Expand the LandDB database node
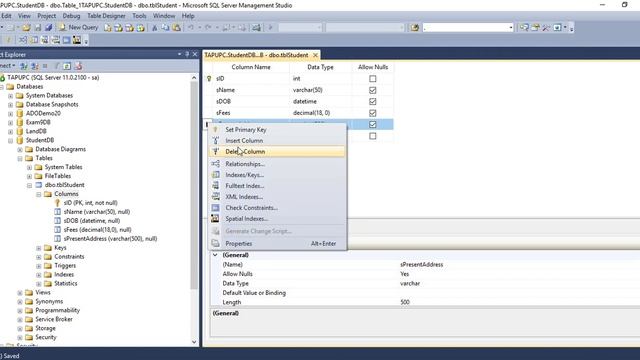Screen dimensions: 640x360 pos(11,132)
